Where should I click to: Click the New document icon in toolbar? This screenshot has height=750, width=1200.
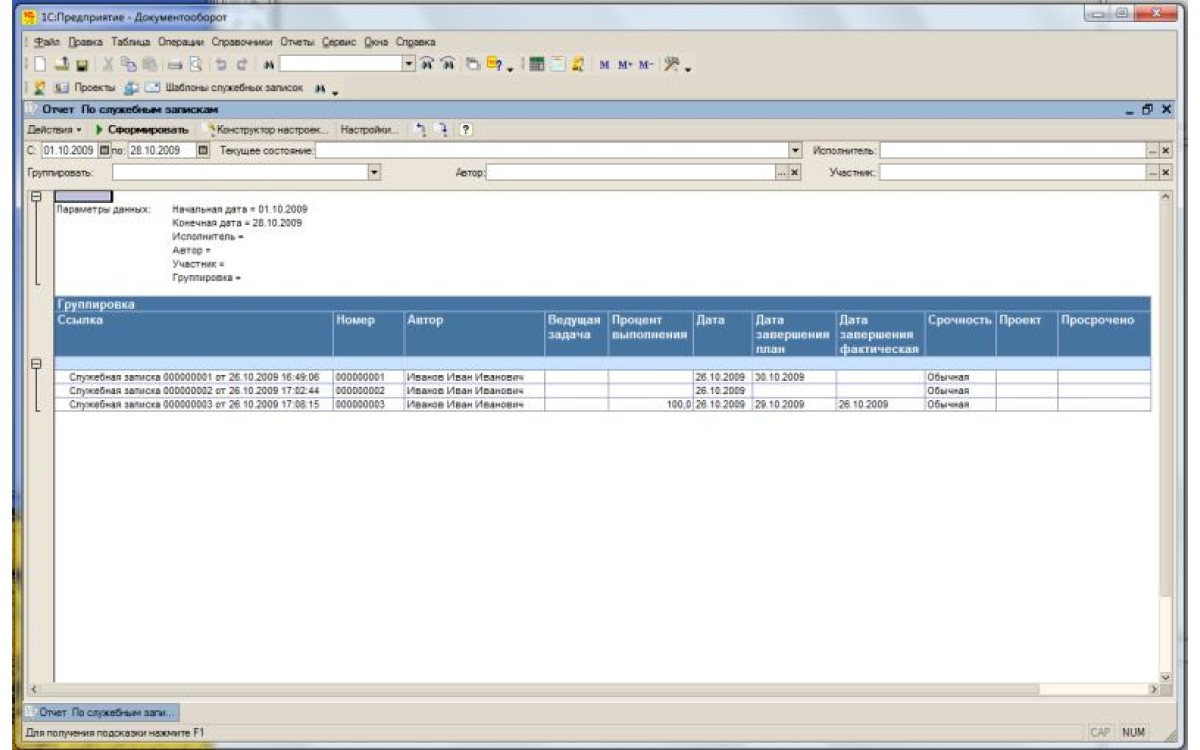pyautogui.click(x=41, y=65)
